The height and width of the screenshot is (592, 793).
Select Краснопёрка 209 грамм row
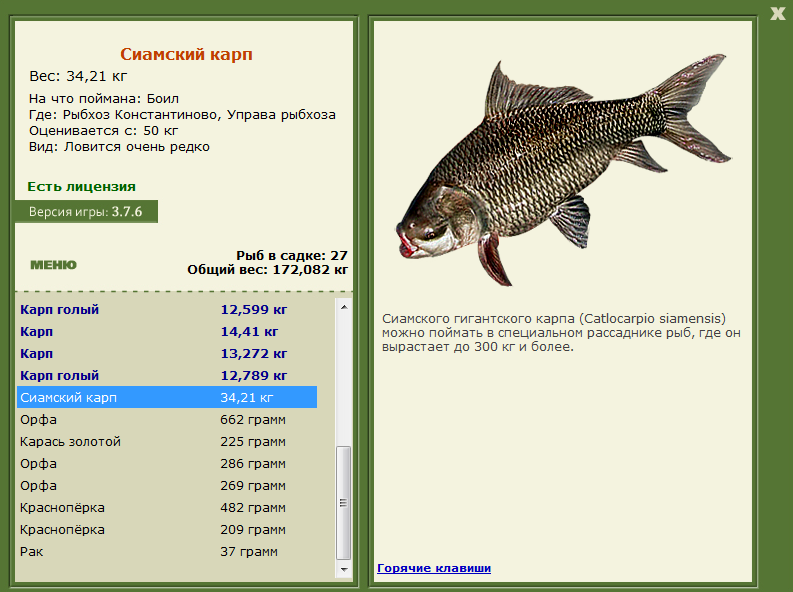pos(167,529)
